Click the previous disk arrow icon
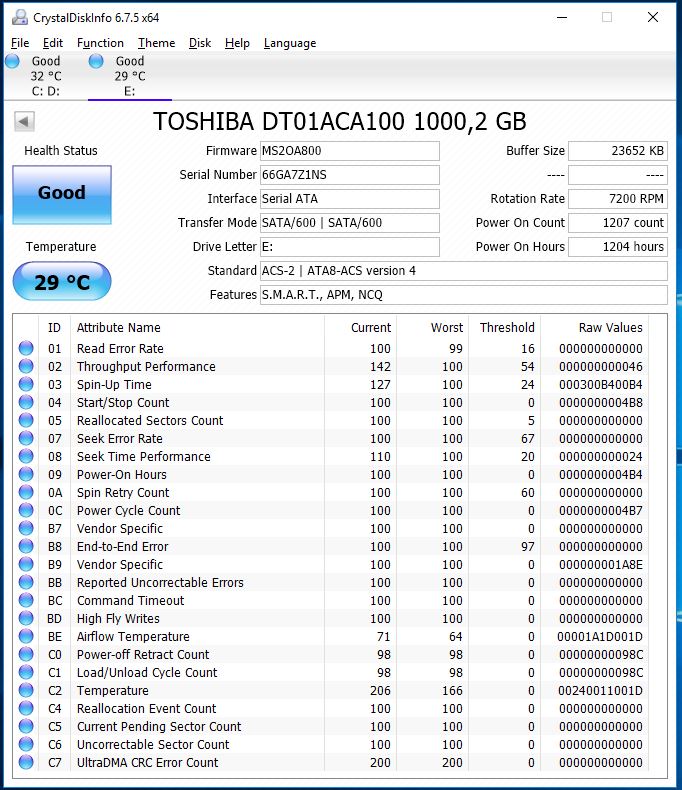 24,121
